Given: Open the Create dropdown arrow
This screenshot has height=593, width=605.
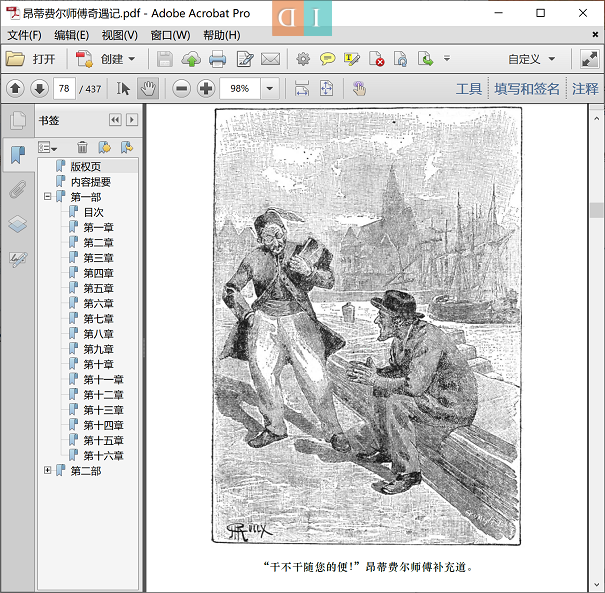Looking at the screenshot, I should tap(132, 59).
